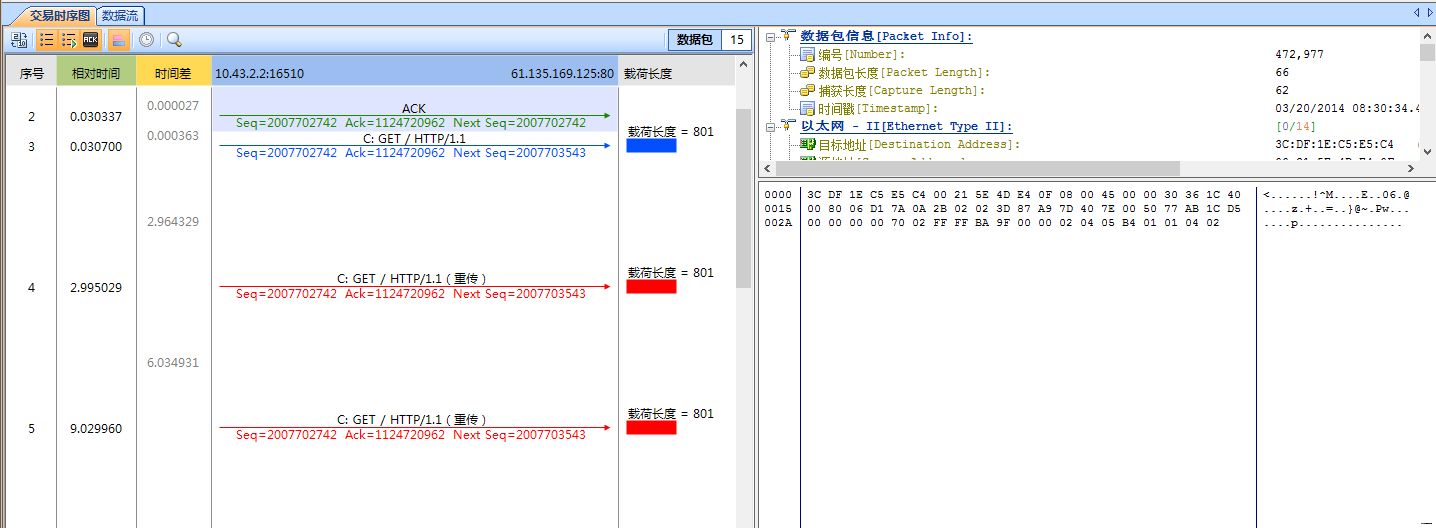This screenshot has width=1436, height=528.
Task: Select the 时间戳[Timestamp] tree item
Action: (x=878, y=108)
